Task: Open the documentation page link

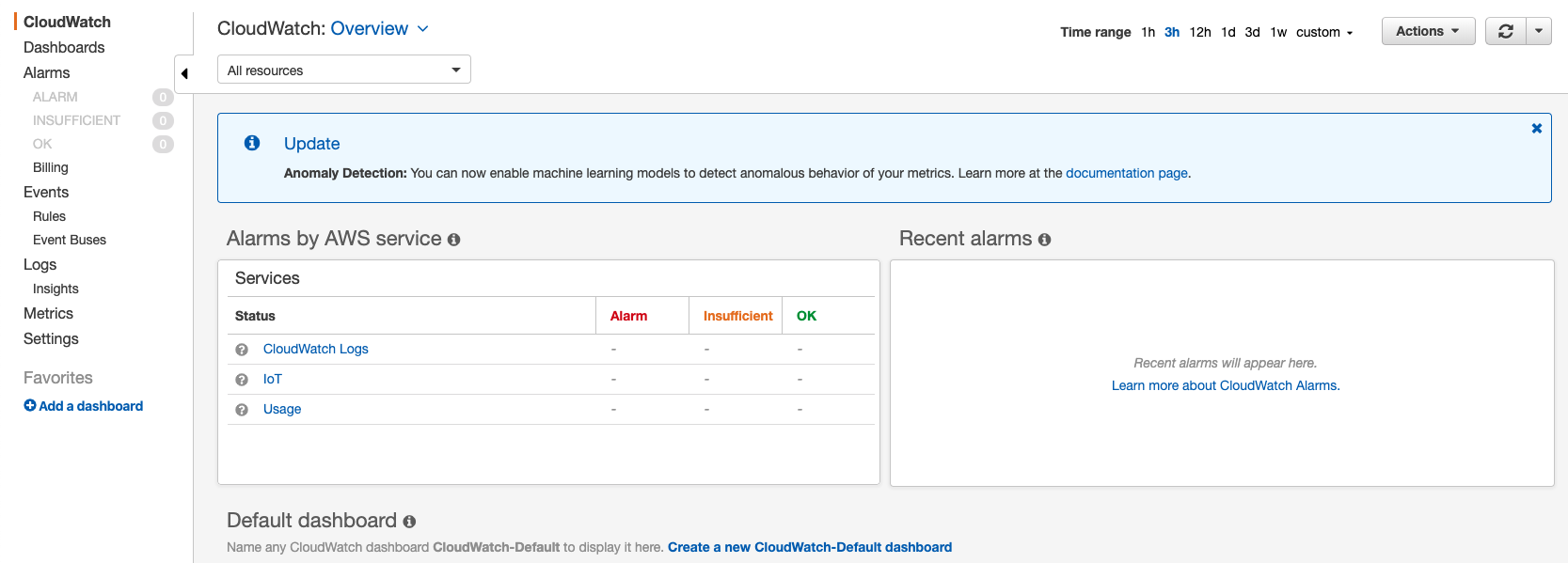Action: click(1127, 173)
